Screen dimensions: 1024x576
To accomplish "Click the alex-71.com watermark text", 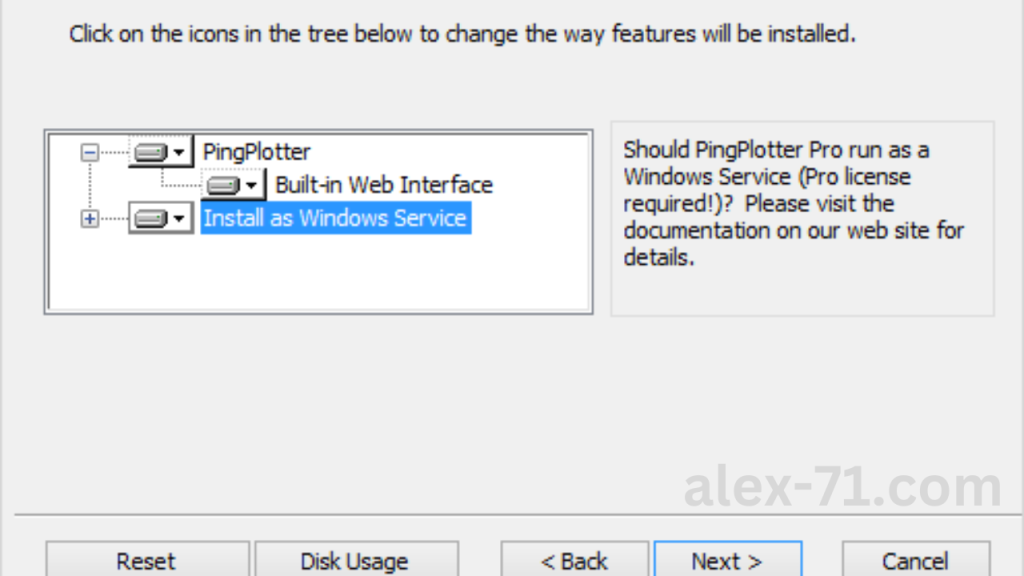I will pos(842,487).
